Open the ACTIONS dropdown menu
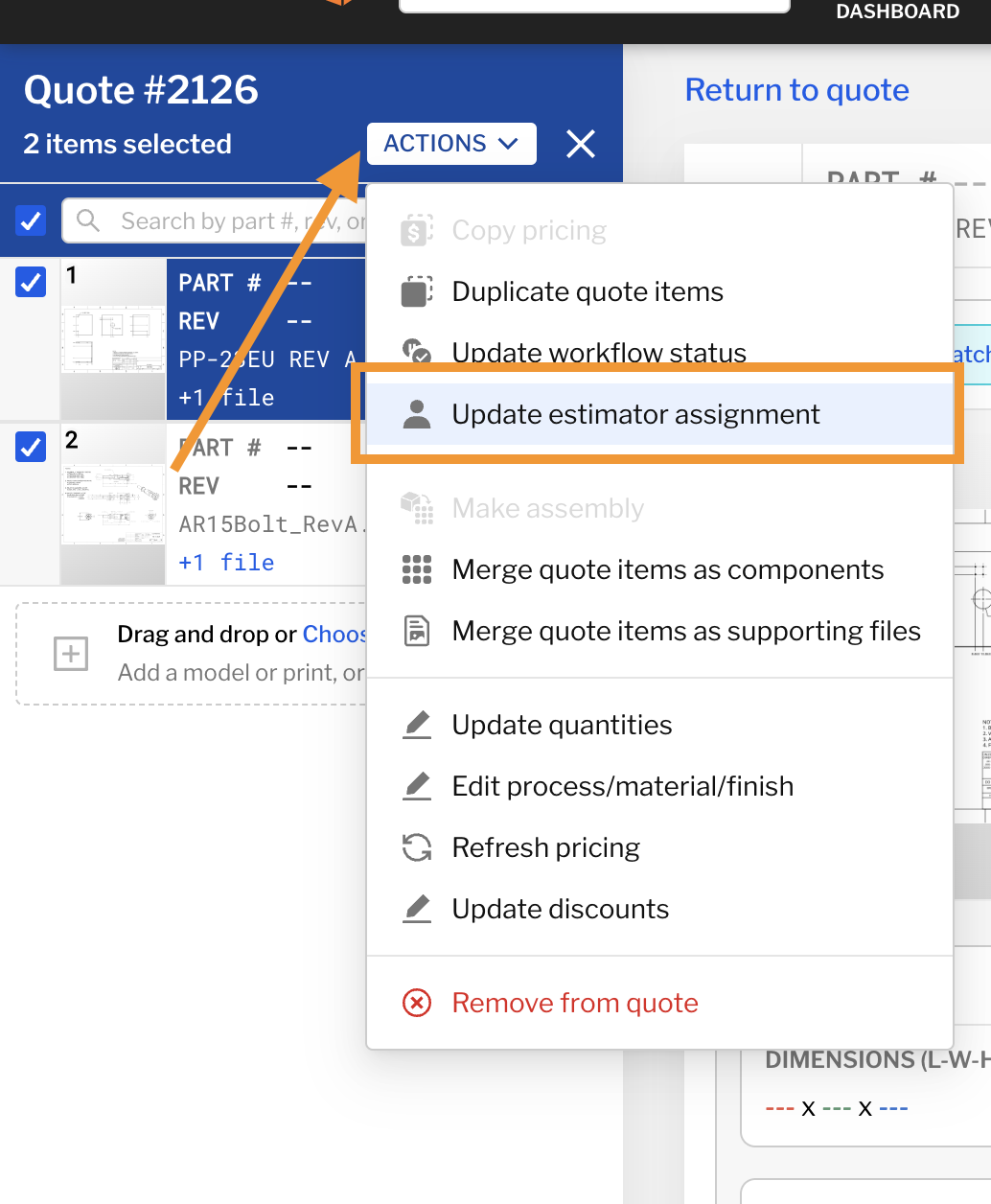Viewport: 991px width, 1204px height. 450,144
